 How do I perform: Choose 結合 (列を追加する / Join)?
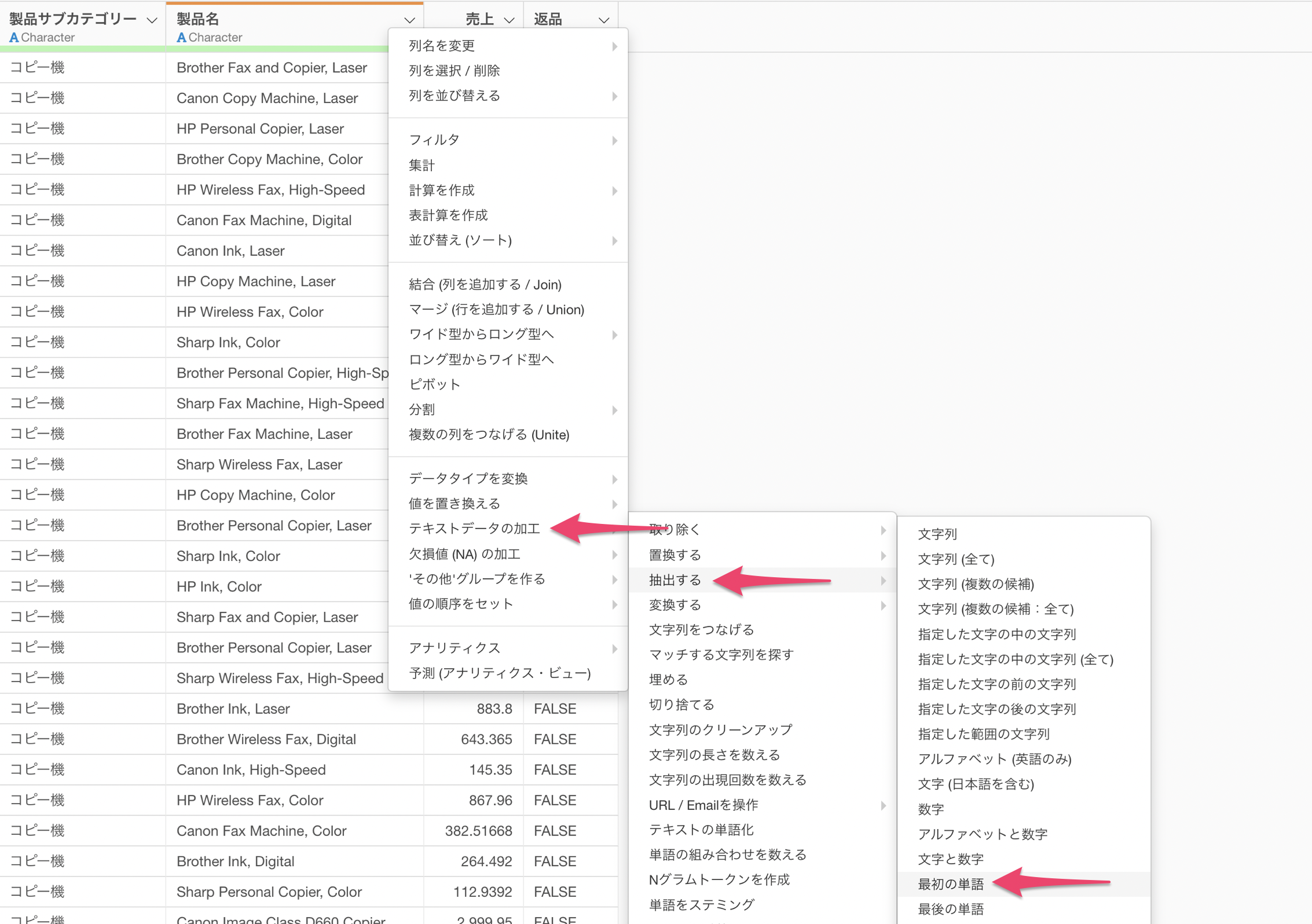[508, 284]
